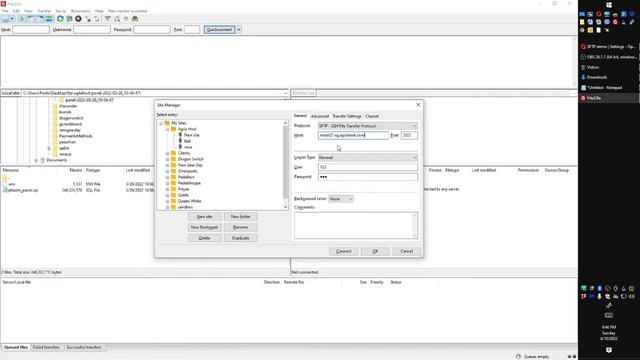This screenshot has width=640, height=360.
Task: Collapse the Agila Host folder
Action: (167, 129)
